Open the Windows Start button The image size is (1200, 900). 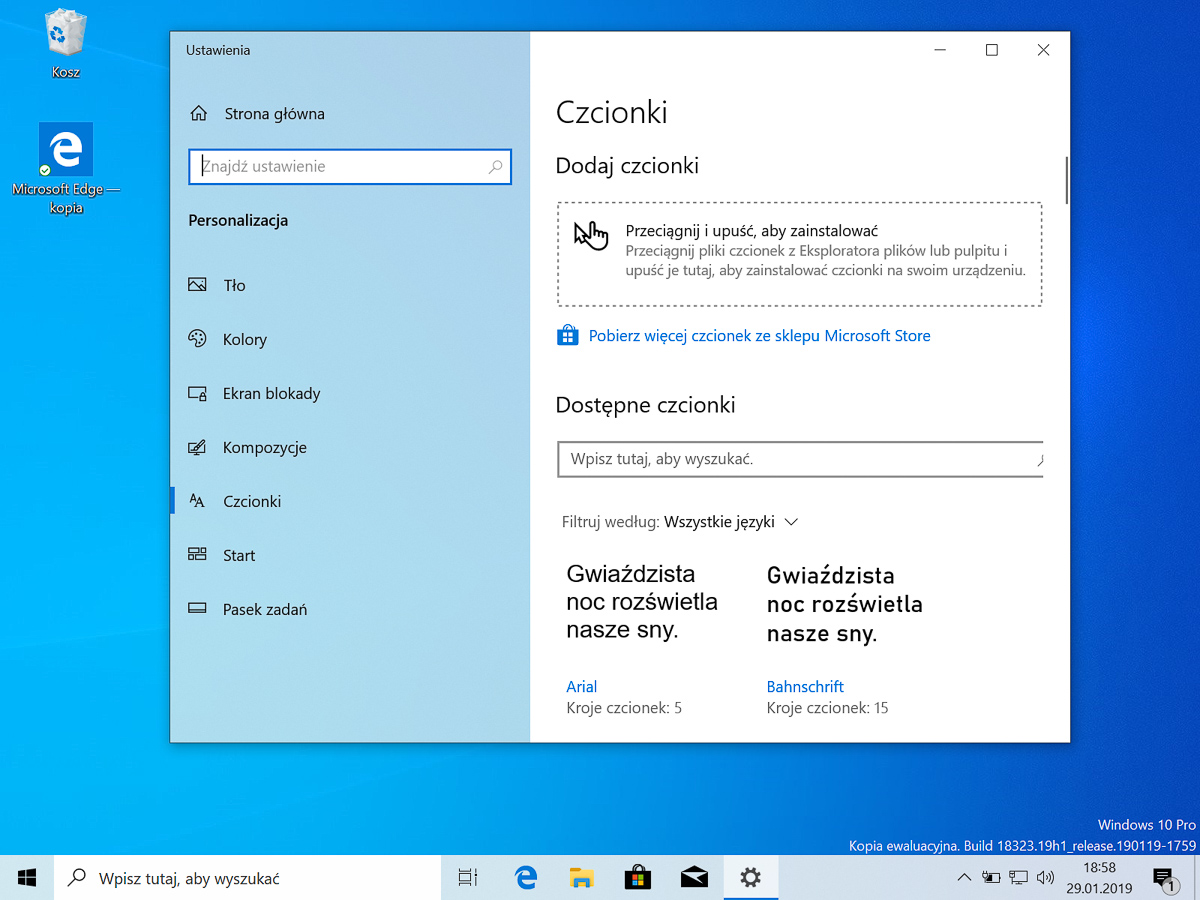(x=27, y=878)
